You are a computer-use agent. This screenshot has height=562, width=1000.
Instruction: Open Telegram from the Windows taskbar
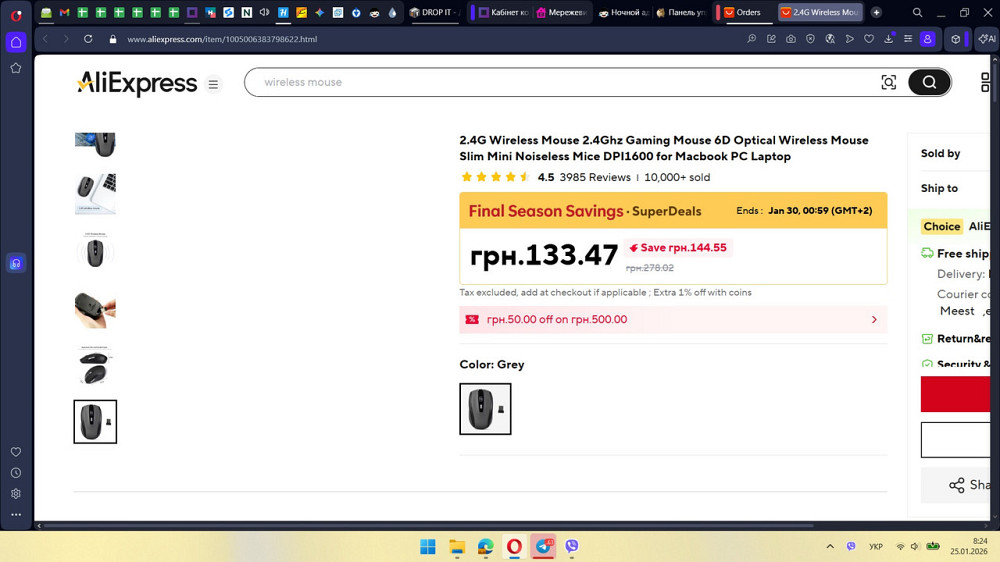point(543,547)
